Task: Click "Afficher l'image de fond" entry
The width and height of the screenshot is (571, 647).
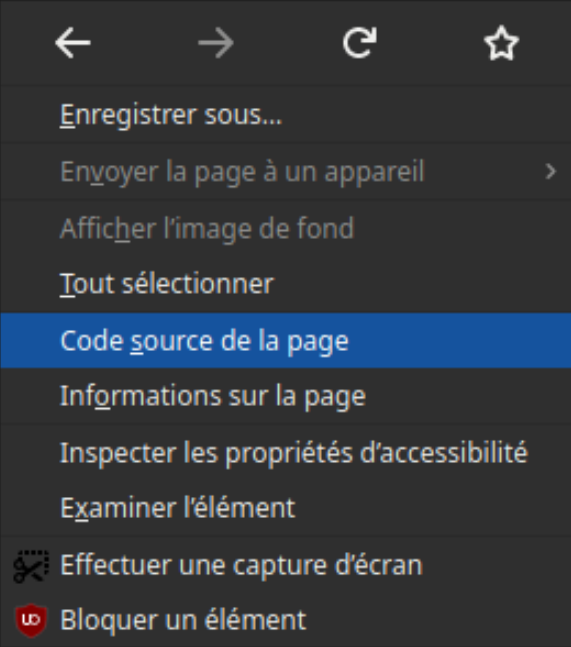Action: (x=286, y=228)
